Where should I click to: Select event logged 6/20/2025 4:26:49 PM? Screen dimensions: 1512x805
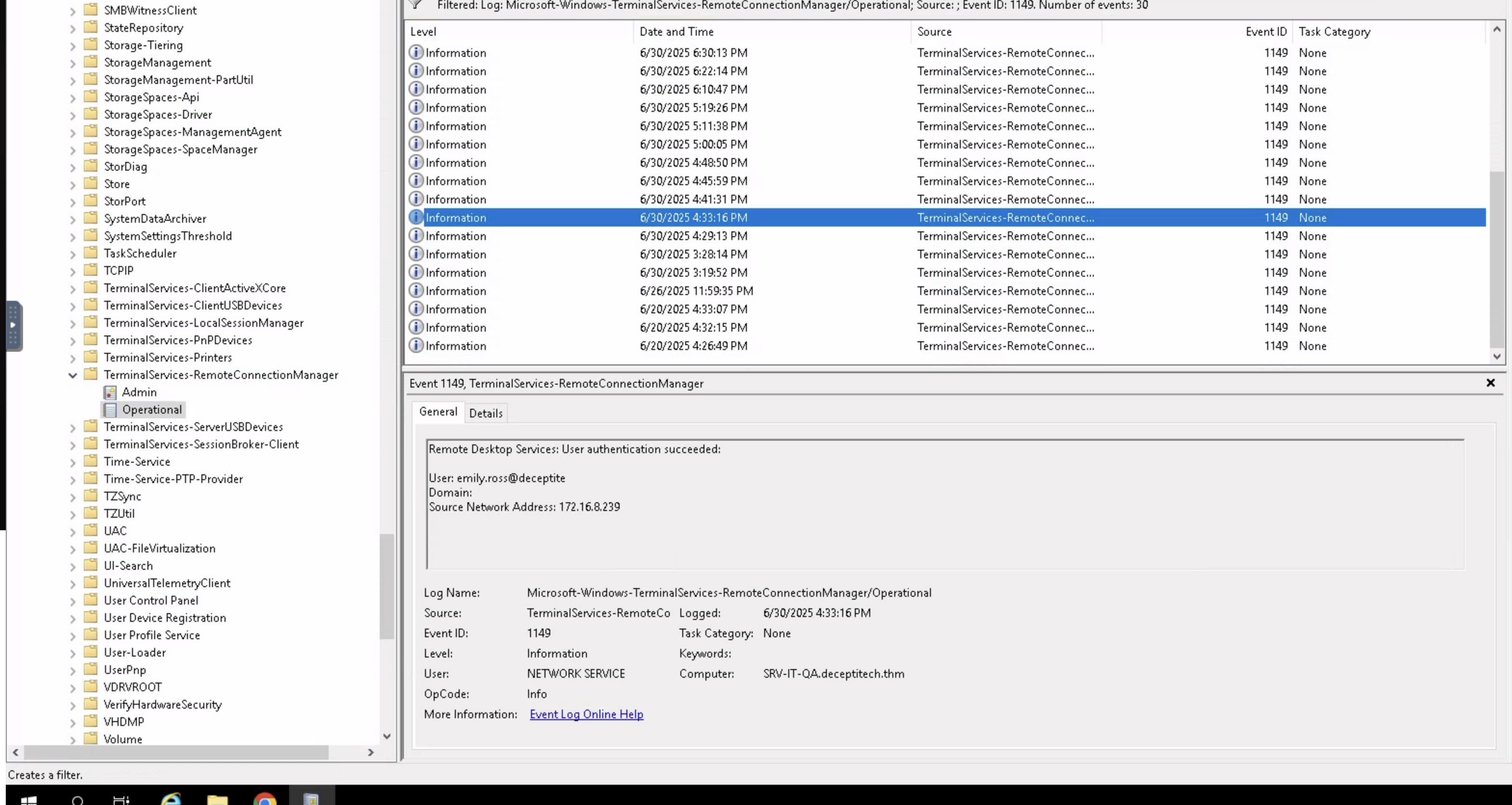946,346
